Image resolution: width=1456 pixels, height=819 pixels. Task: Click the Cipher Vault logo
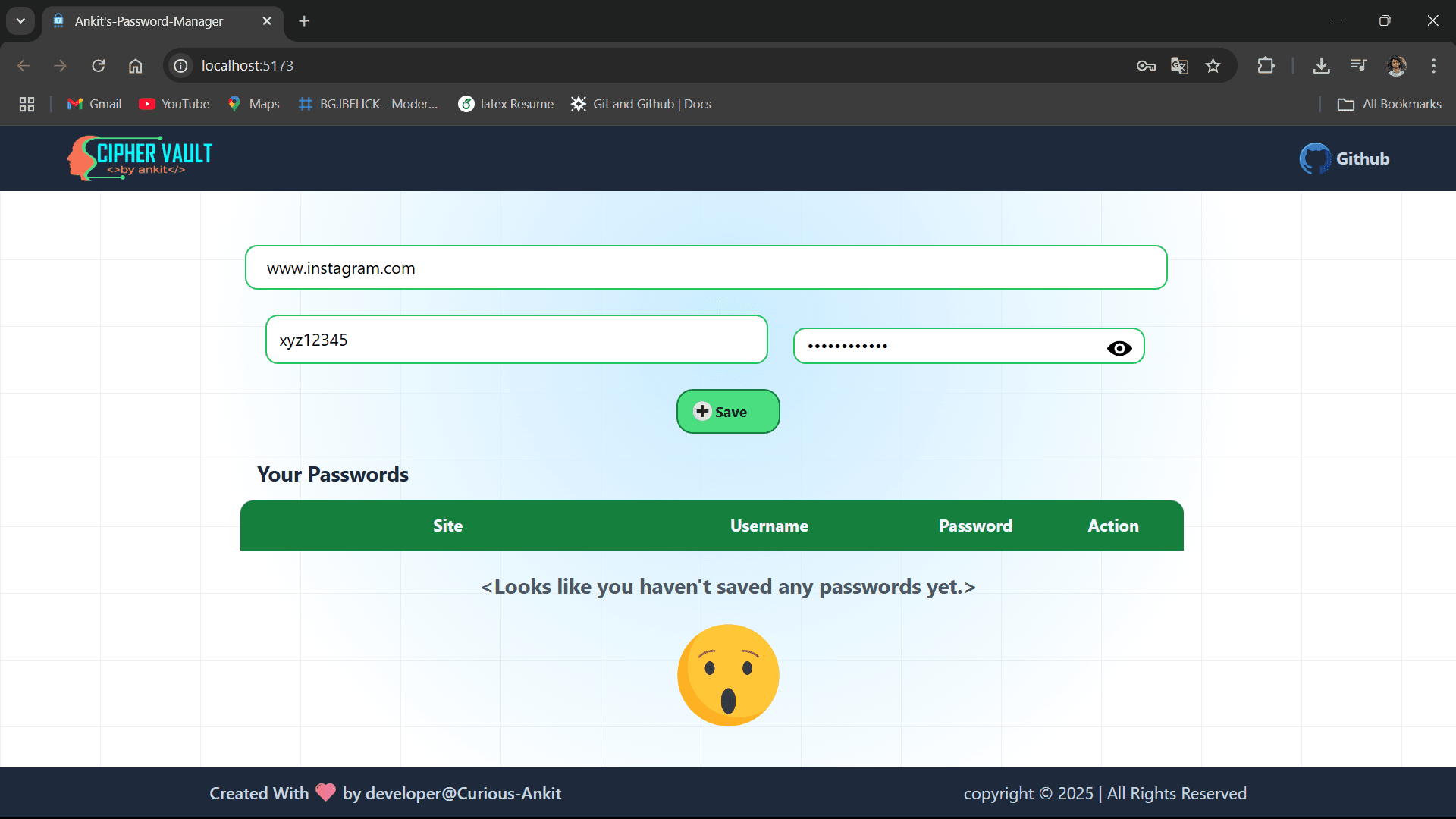140,158
